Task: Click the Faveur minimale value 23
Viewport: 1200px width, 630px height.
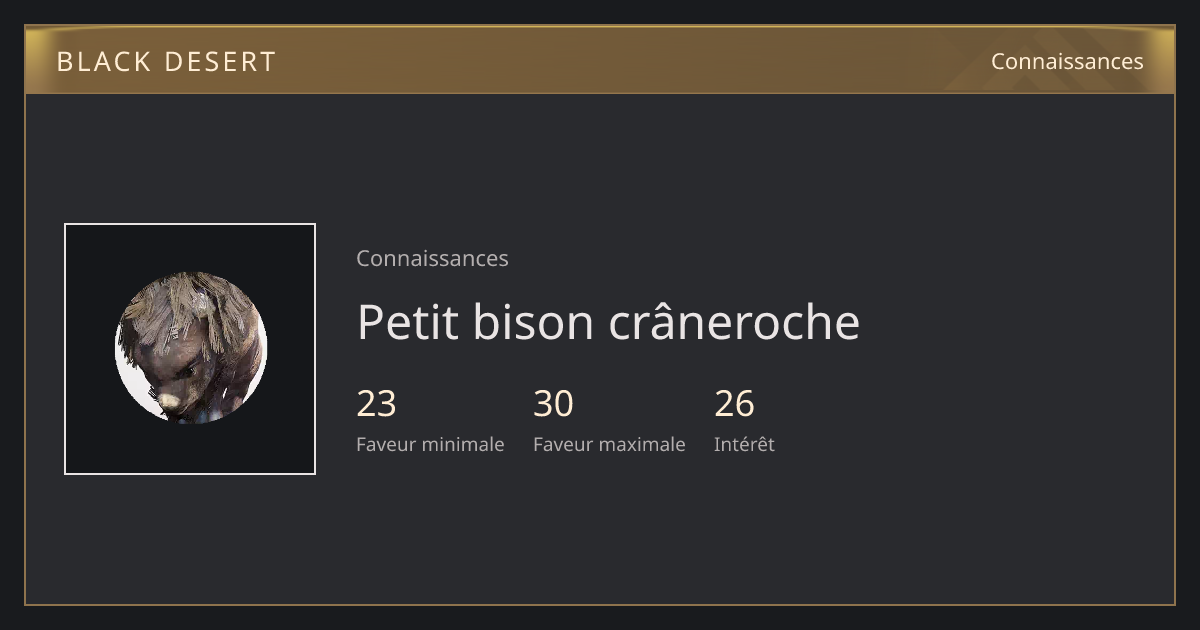Action: click(x=376, y=404)
